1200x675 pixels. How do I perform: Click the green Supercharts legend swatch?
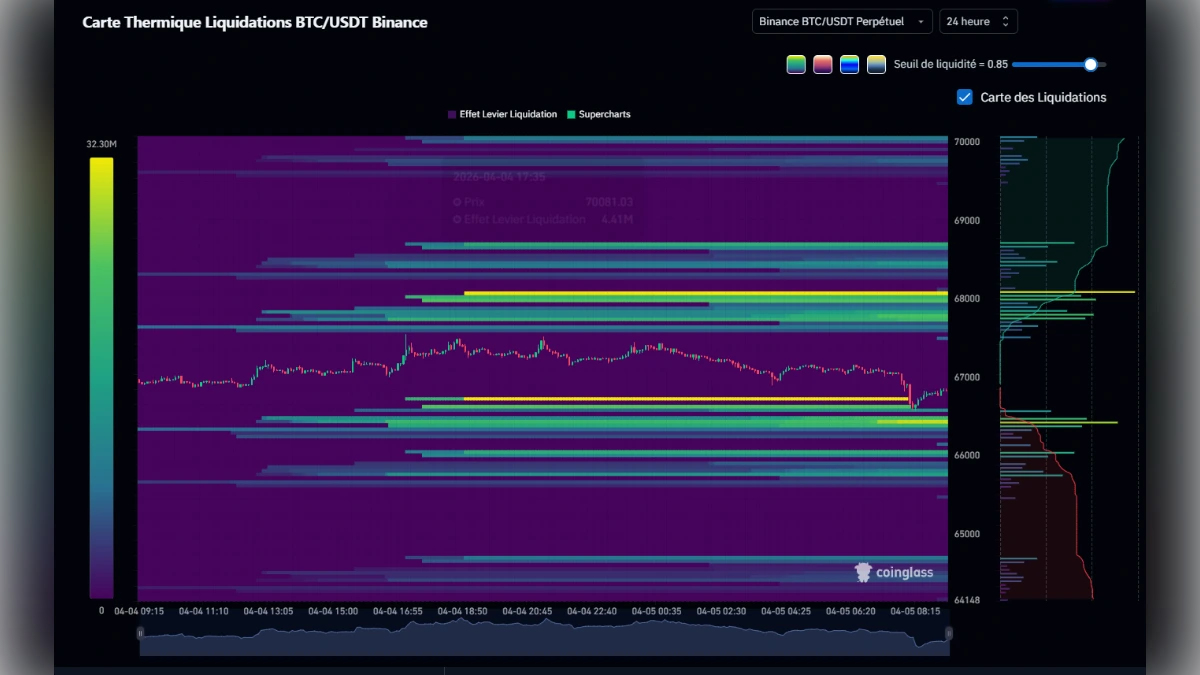(573, 114)
